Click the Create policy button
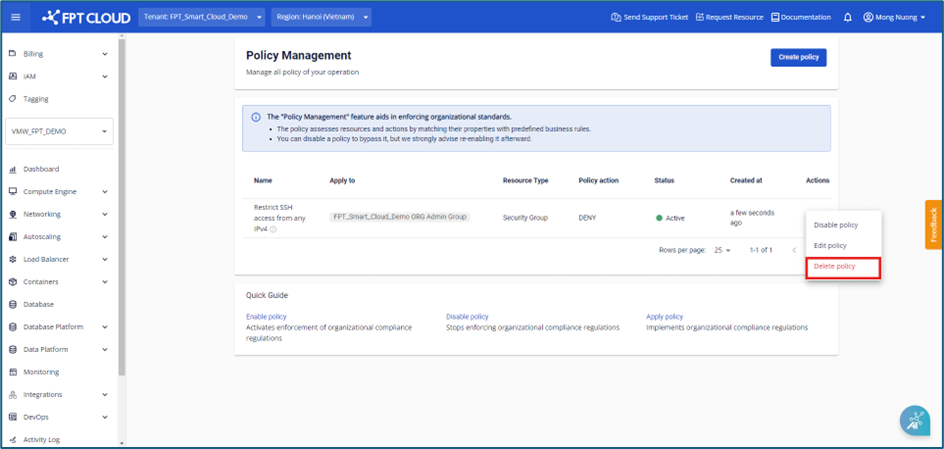 tap(798, 57)
